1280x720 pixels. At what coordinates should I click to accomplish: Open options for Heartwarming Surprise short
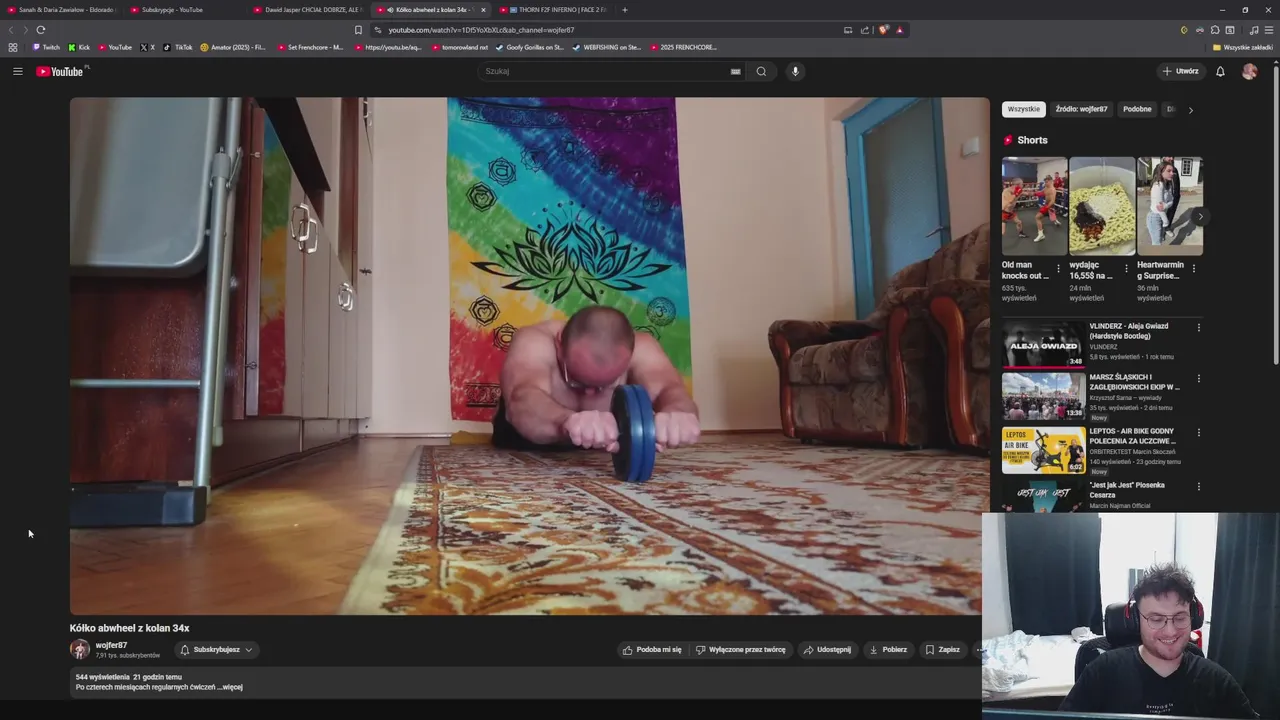(1193, 268)
